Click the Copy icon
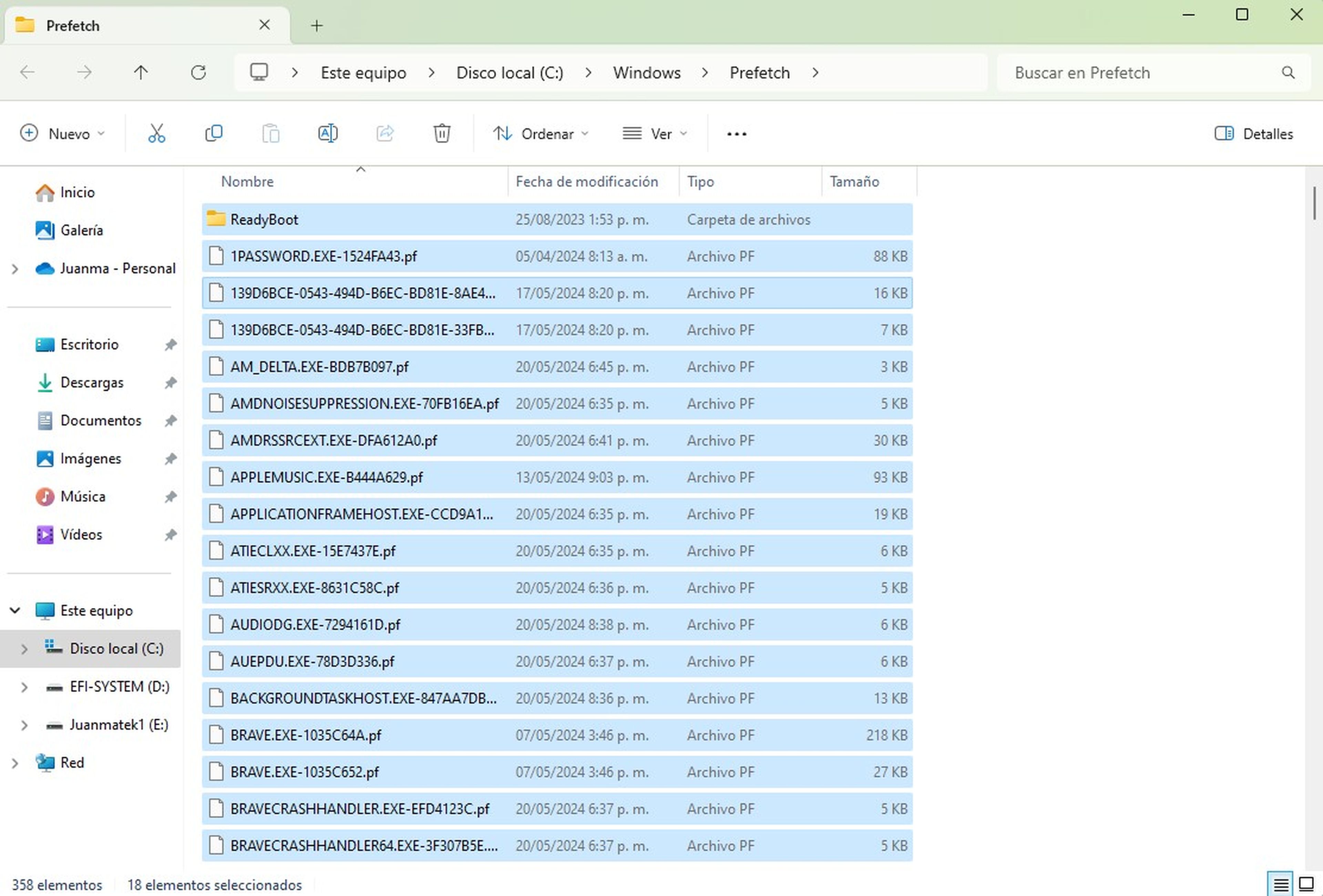The image size is (1323, 896). pyautogui.click(x=214, y=133)
